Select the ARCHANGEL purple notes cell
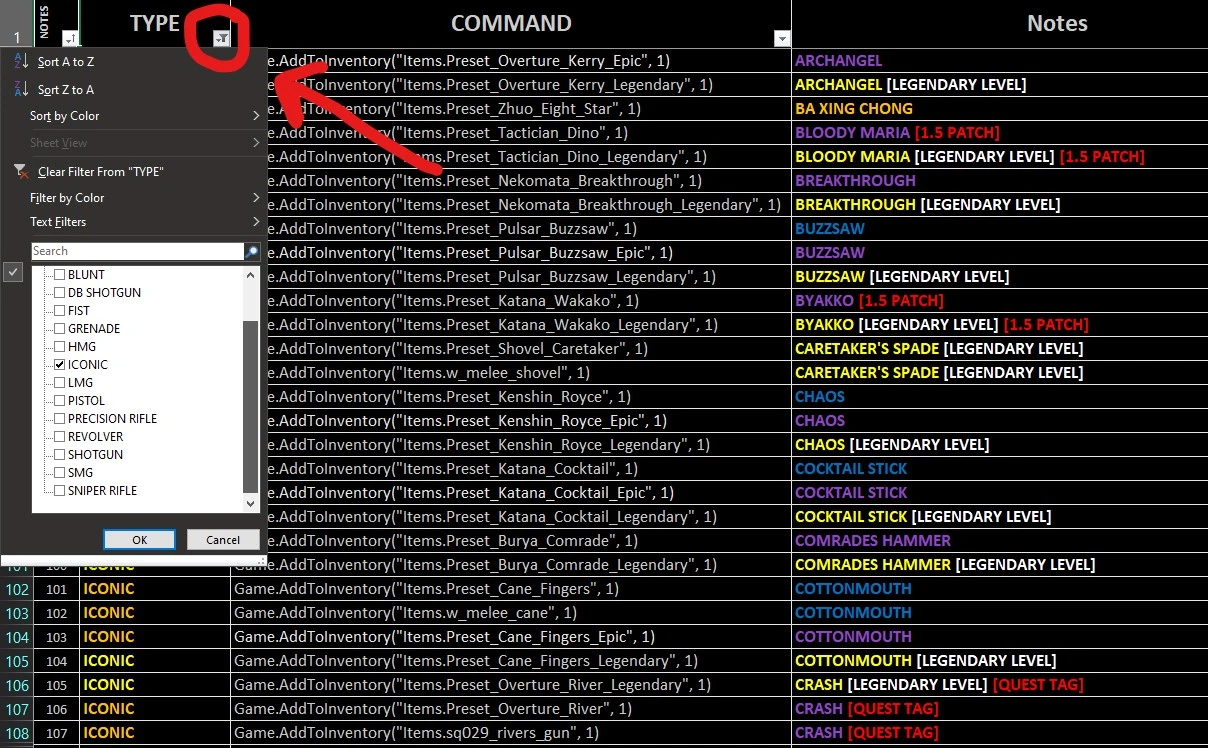1208x748 pixels. pos(999,61)
